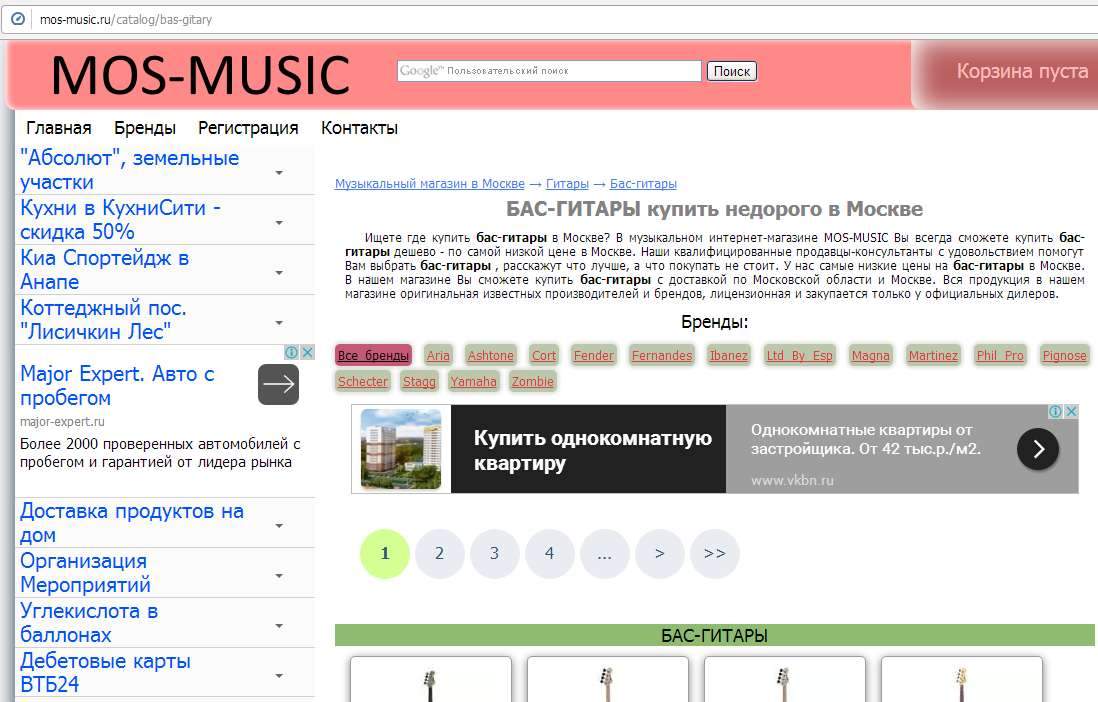This screenshot has height=702, width=1098.
Task: Open the Контакты menu item
Action: 359,128
